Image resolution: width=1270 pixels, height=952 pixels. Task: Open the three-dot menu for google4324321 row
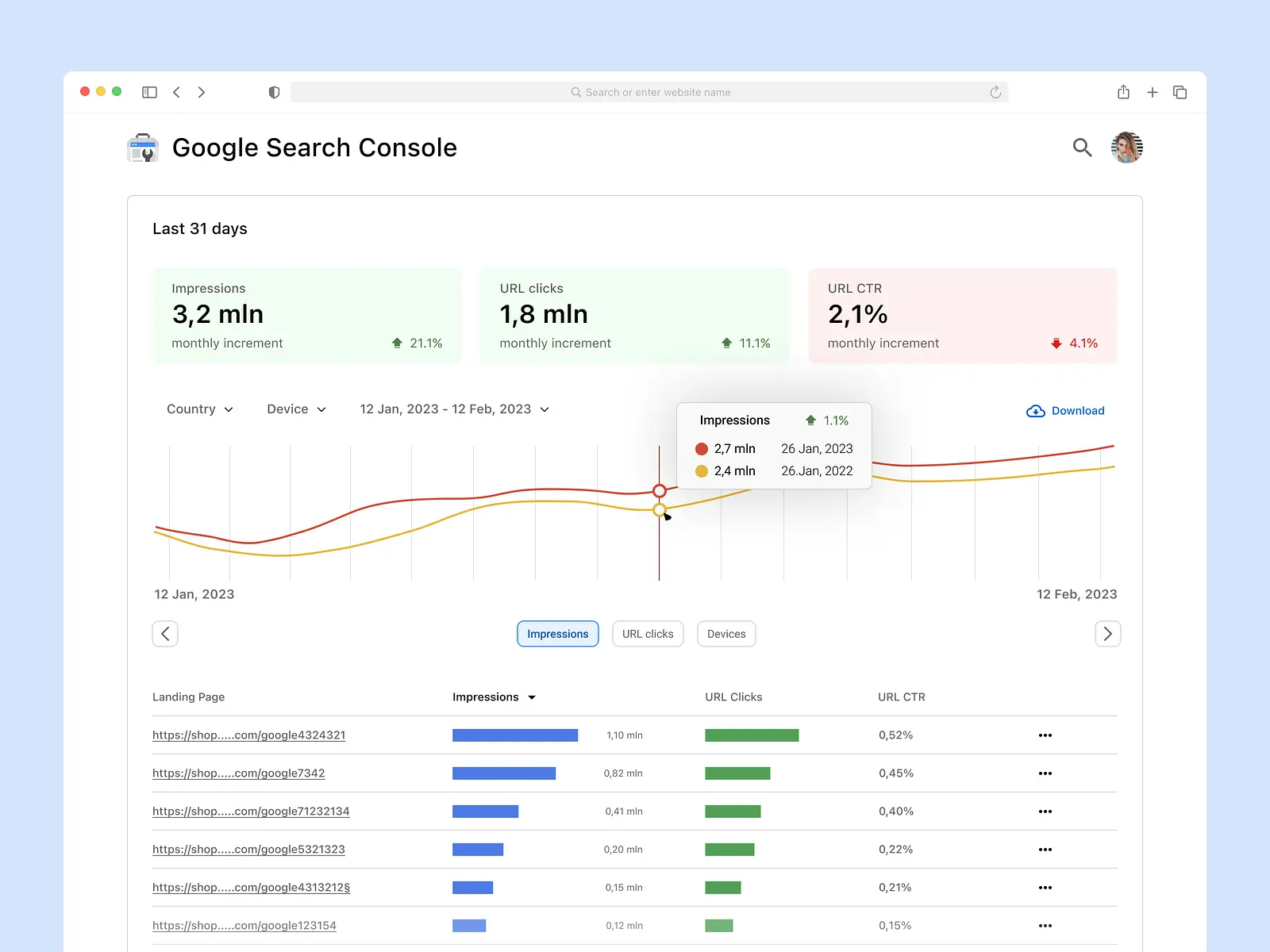click(1045, 735)
